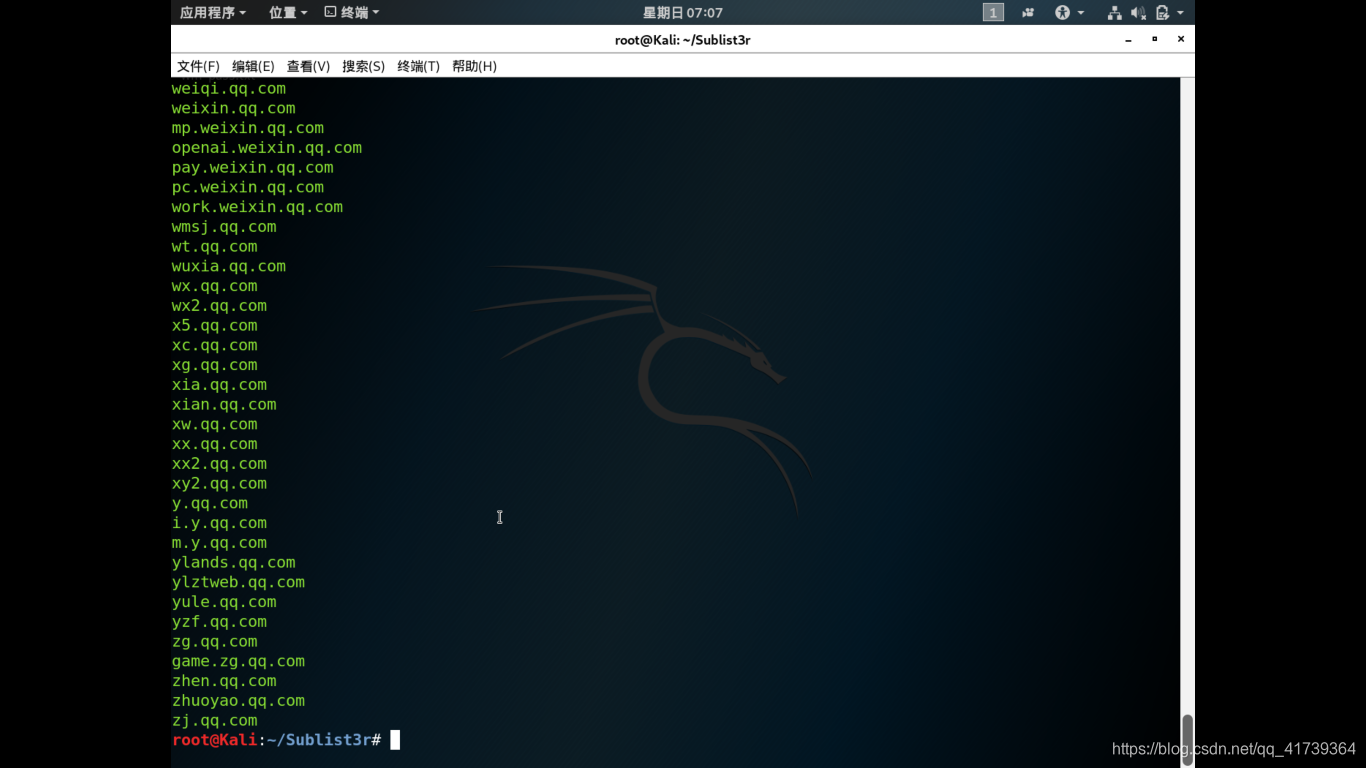Screen dimensions: 1366x768
Task: Expand the system menu arrow beside battery
Action: [1180, 13]
